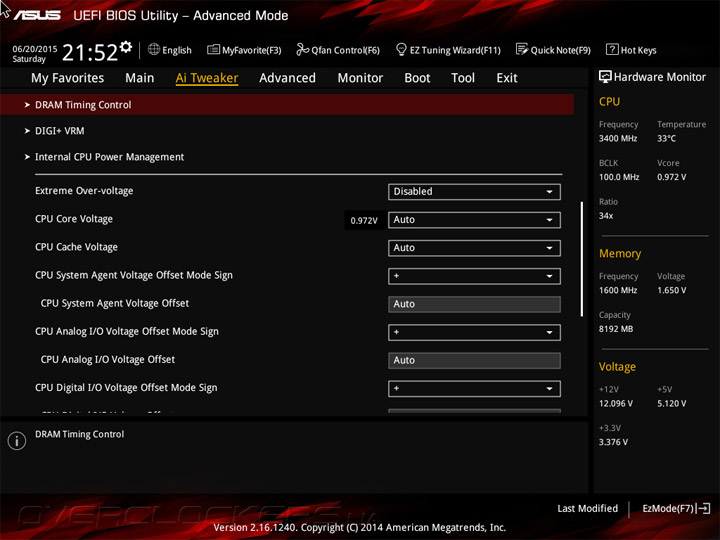Image resolution: width=720 pixels, height=540 pixels.
Task: Click Ratio 34x value
Action: tap(606, 215)
